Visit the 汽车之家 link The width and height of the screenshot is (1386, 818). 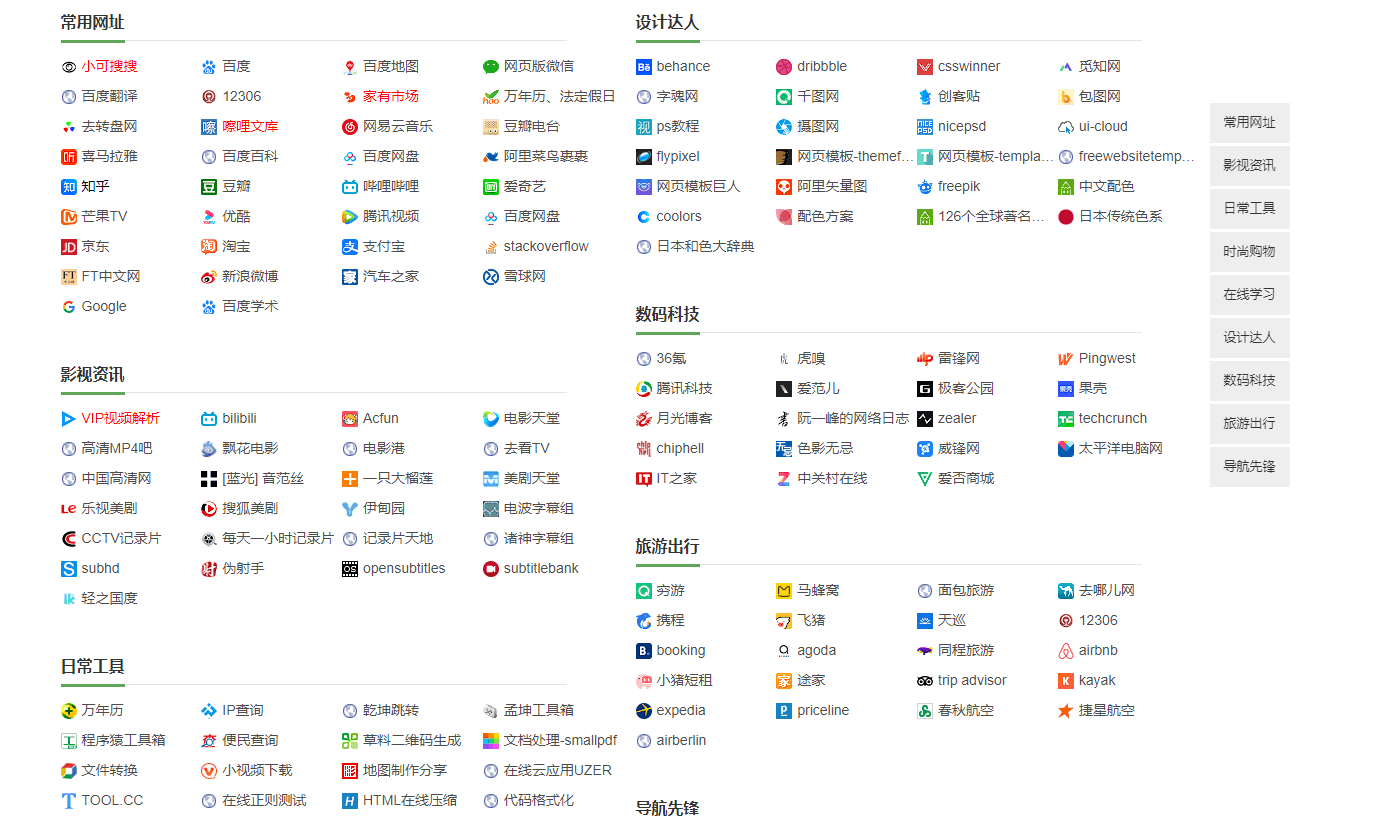click(391, 277)
